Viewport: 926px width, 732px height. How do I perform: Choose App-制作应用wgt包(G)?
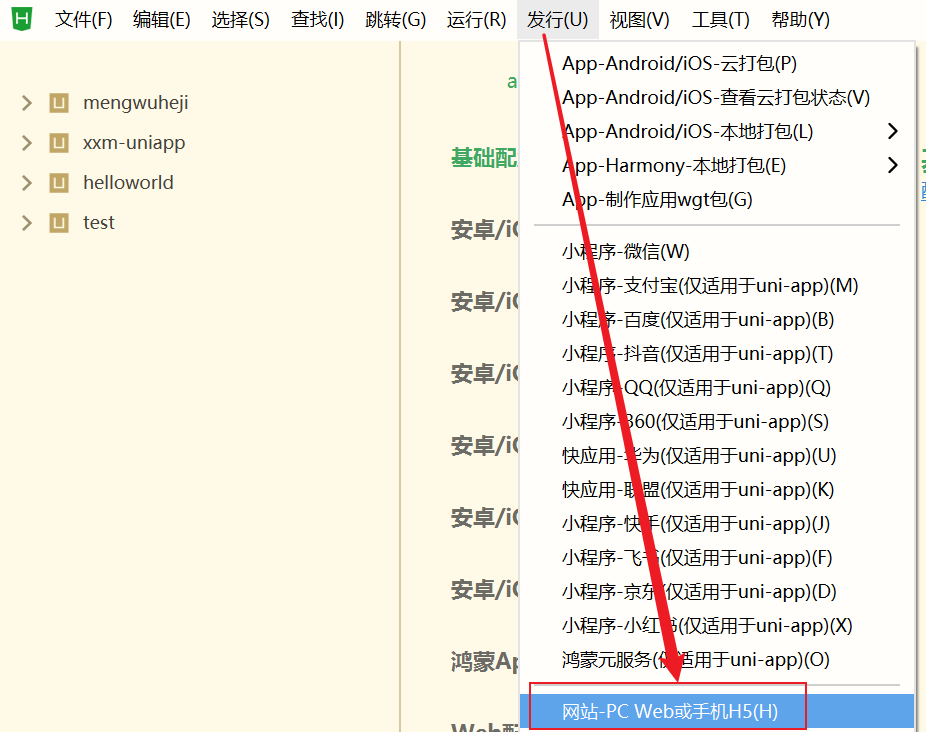tap(717, 200)
